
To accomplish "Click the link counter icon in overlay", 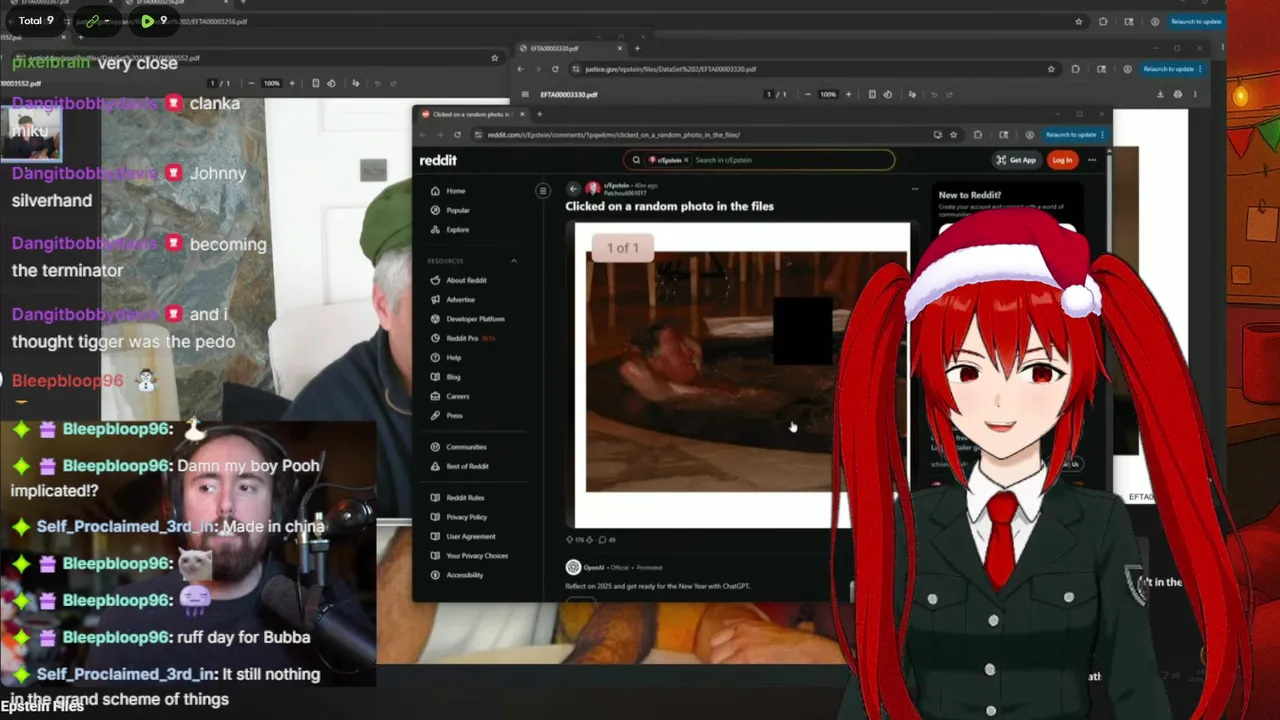I will pos(93,20).
